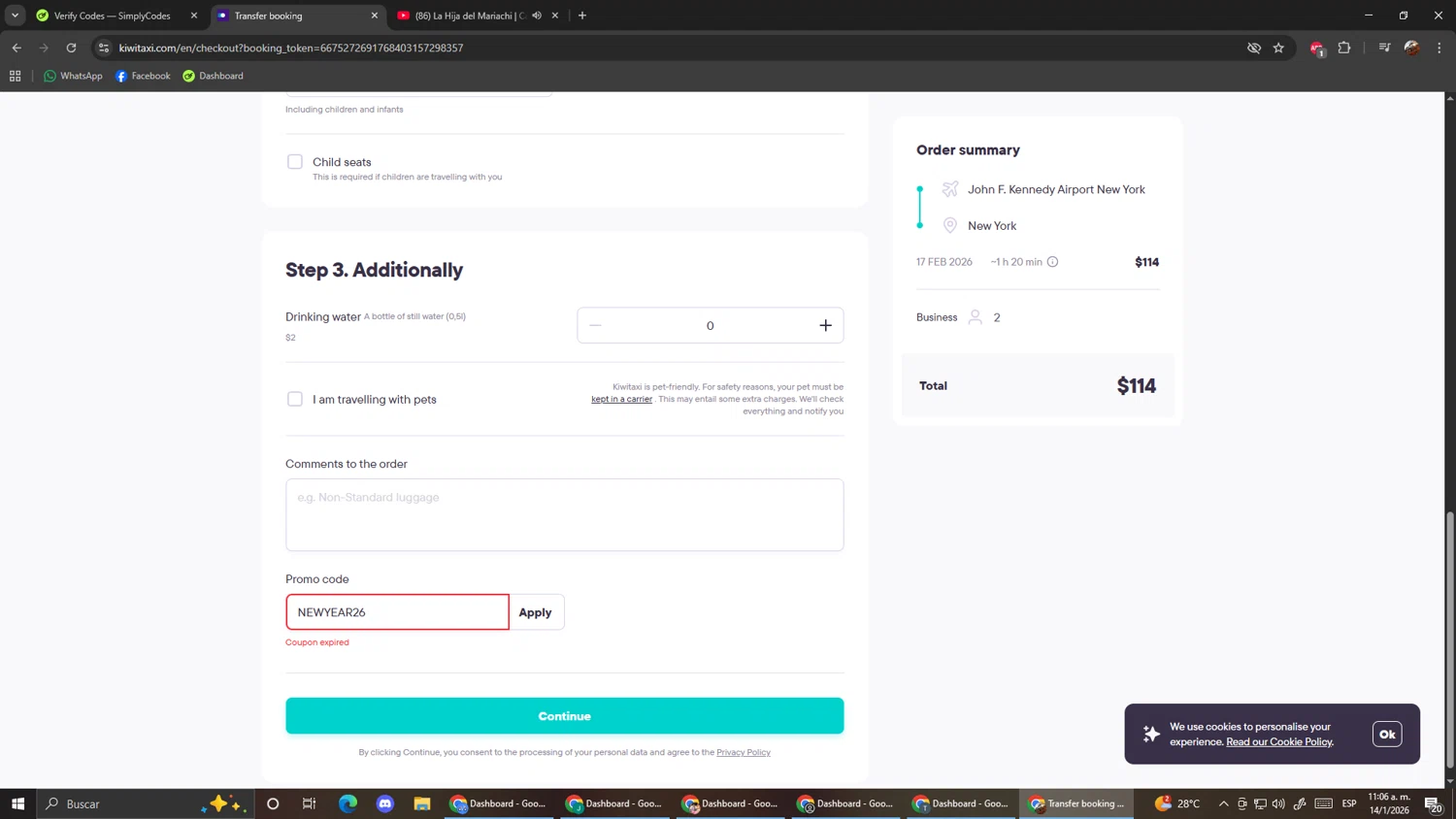Mute the La Hija del Mariachi tab audio

pos(537,16)
